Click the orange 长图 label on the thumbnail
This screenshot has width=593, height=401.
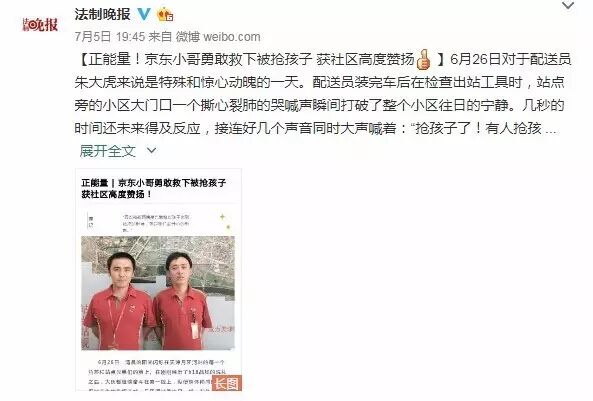[227, 383]
